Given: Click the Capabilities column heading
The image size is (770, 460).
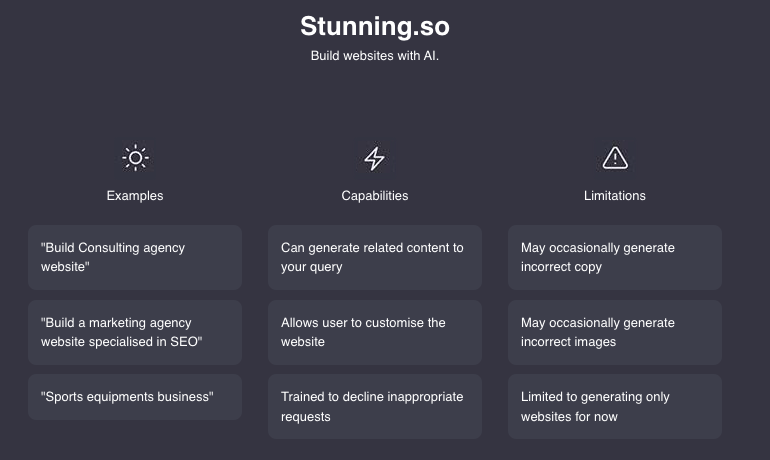Looking at the screenshot, I should click(375, 196).
